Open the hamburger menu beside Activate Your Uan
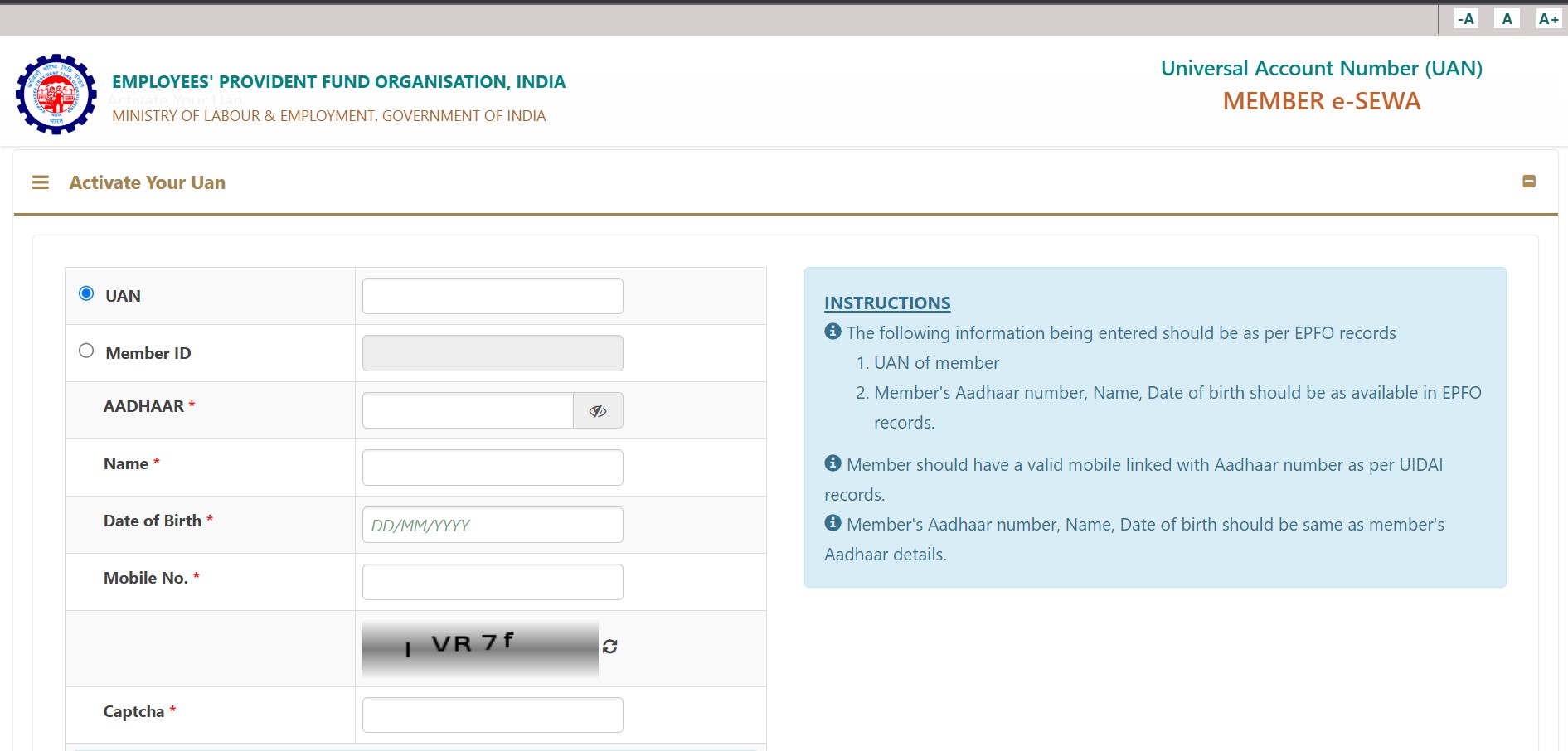1568x751 pixels. [41, 182]
